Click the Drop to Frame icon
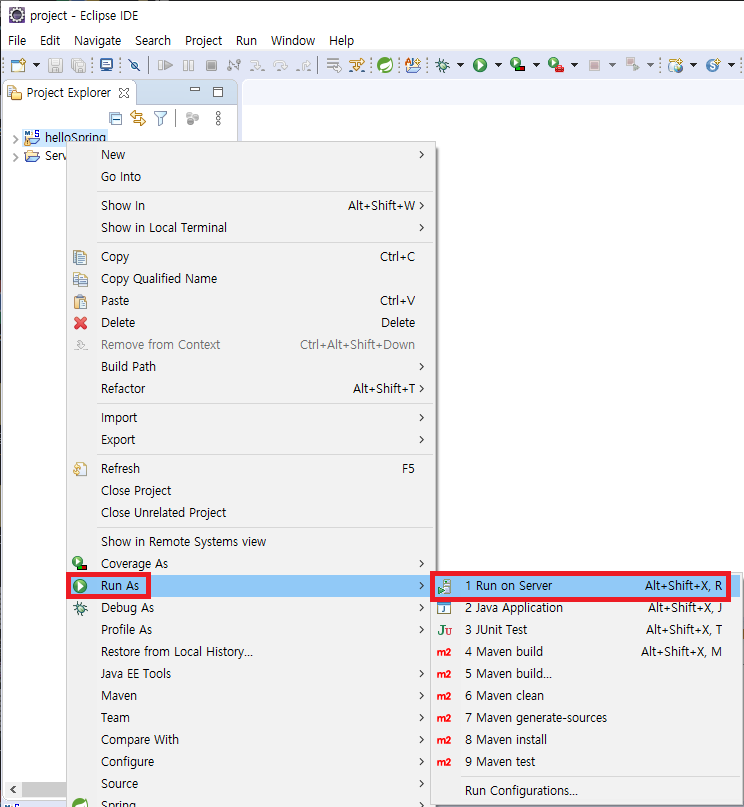 (334, 65)
